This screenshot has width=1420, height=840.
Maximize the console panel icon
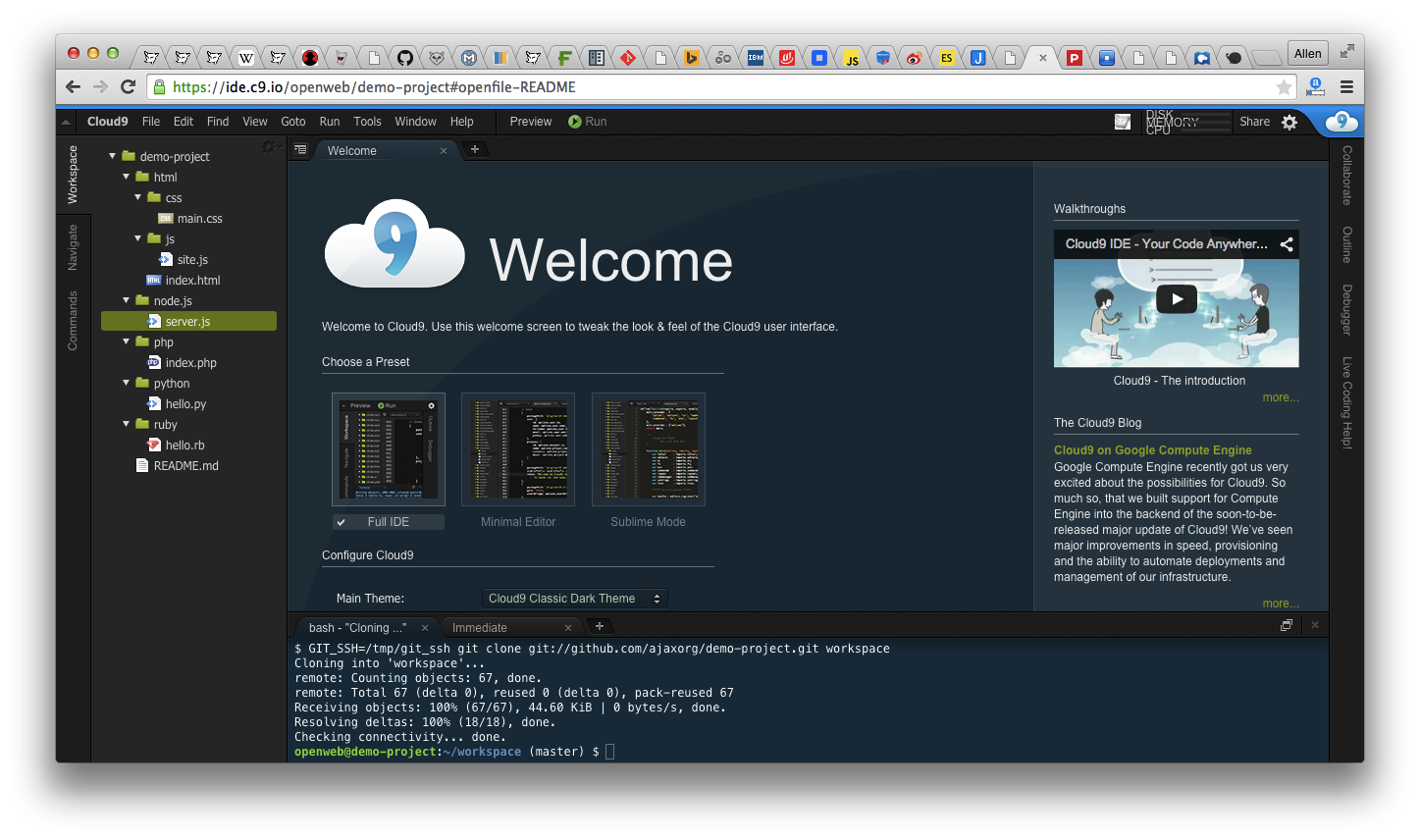click(1287, 625)
